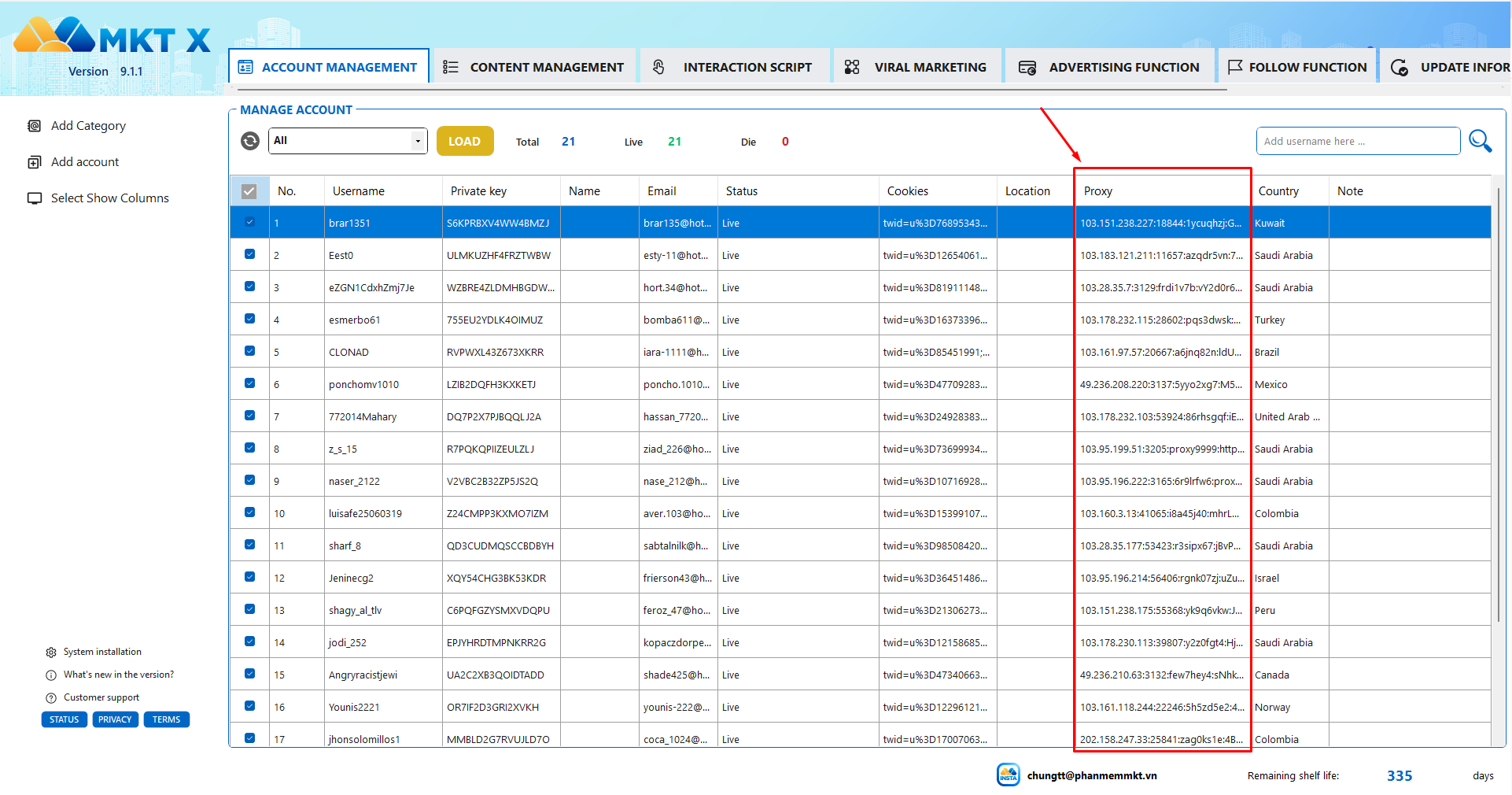This screenshot has width=1512, height=795.
Task: Select username cell shagy_al_tlv
Action: pos(383,610)
